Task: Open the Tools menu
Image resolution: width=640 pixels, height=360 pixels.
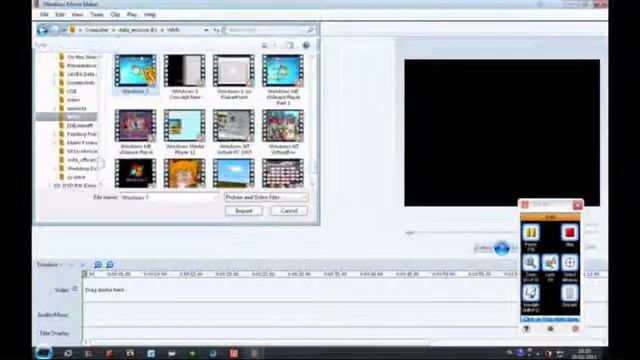Action: tap(97, 15)
